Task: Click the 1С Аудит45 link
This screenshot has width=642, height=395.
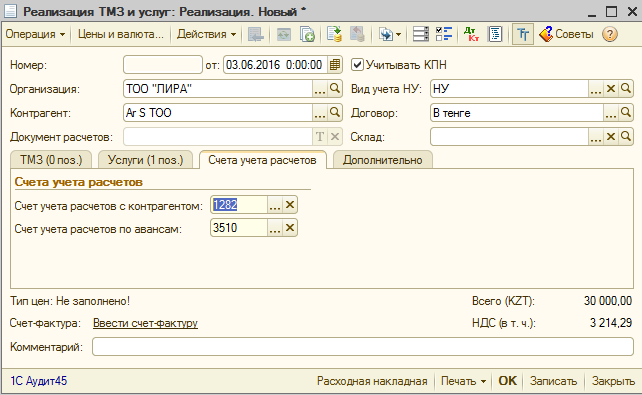Action: (38, 381)
